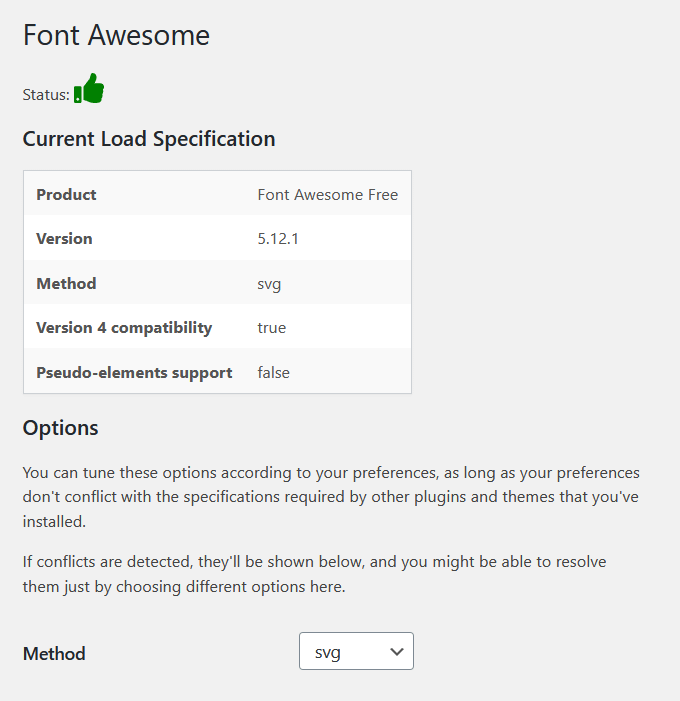The height and width of the screenshot is (701, 680).
Task: Click the 'Font Awesome' page heading
Action: coord(116,35)
